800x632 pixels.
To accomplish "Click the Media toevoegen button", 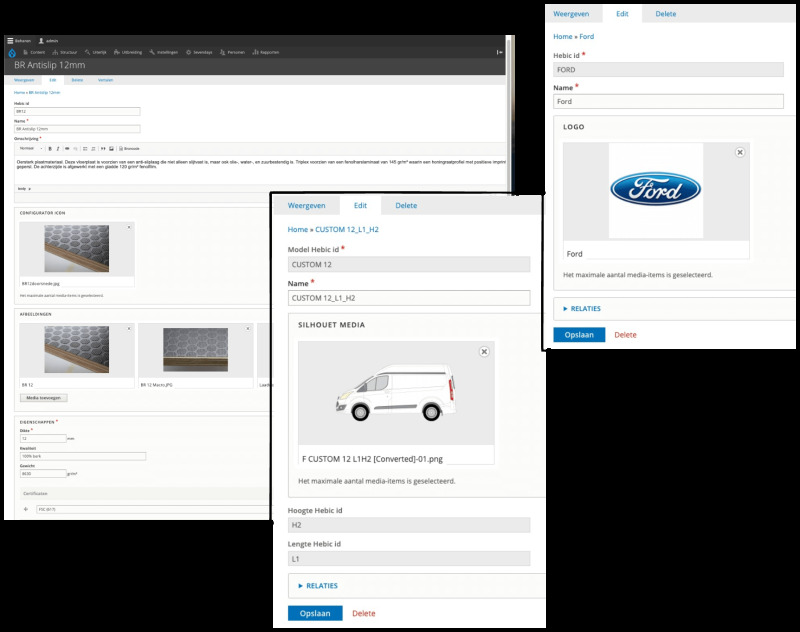I will click(42, 398).
